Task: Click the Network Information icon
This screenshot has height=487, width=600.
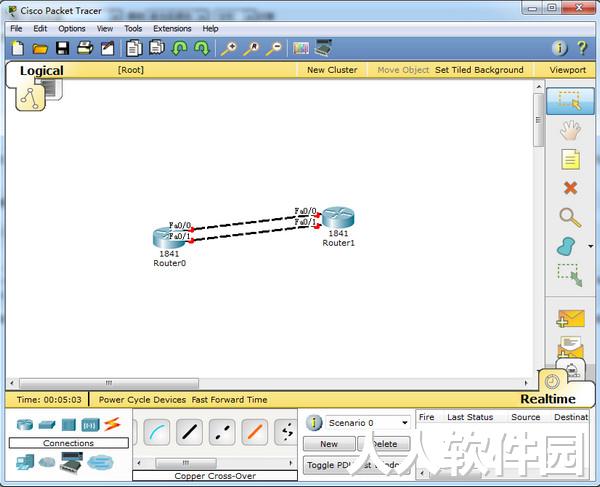Action: 559,48
